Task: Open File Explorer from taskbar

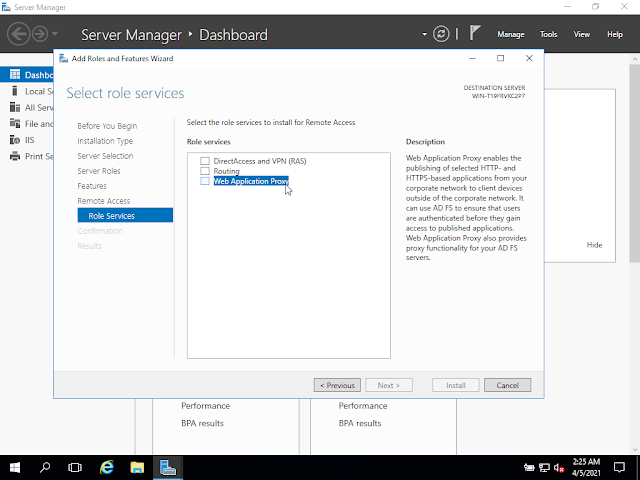Action: click(x=137, y=467)
